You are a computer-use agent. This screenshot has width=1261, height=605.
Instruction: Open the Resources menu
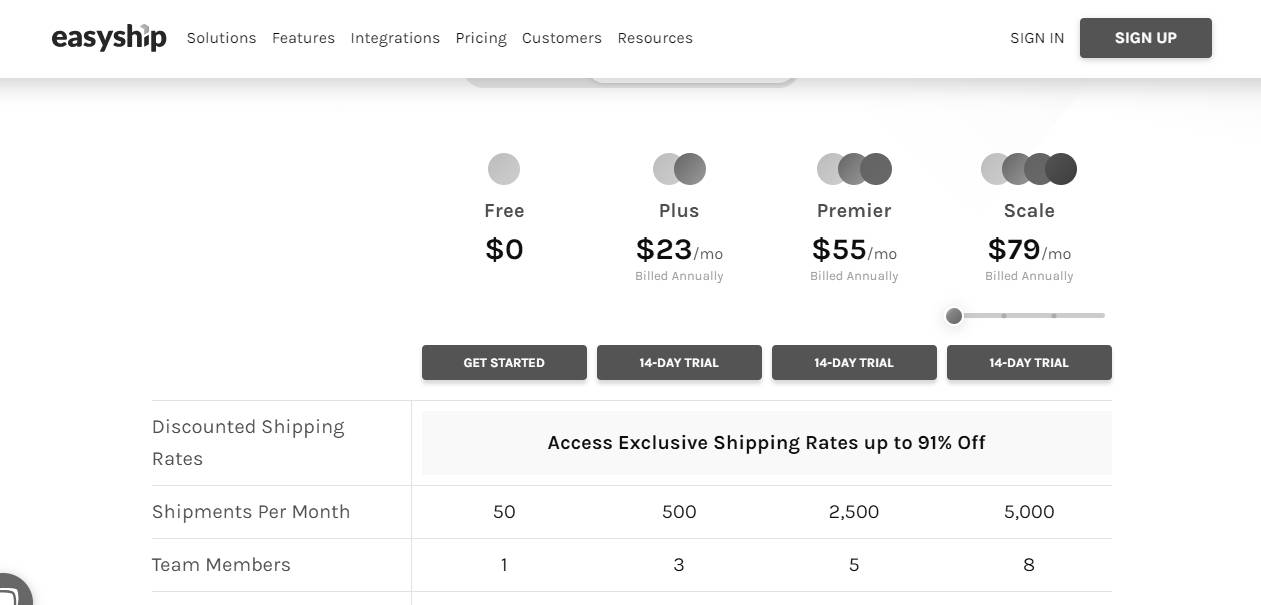655,38
